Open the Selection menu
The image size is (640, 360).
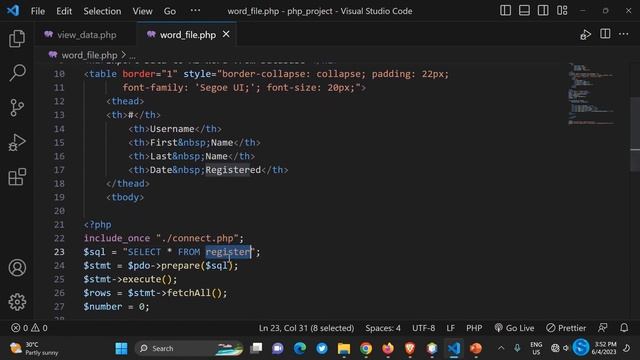coord(102,11)
